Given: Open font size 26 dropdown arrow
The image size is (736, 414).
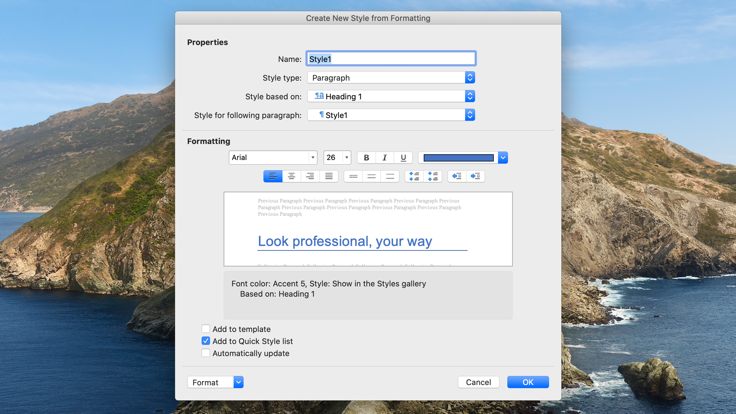Looking at the screenshot, I should click(346, 158).
